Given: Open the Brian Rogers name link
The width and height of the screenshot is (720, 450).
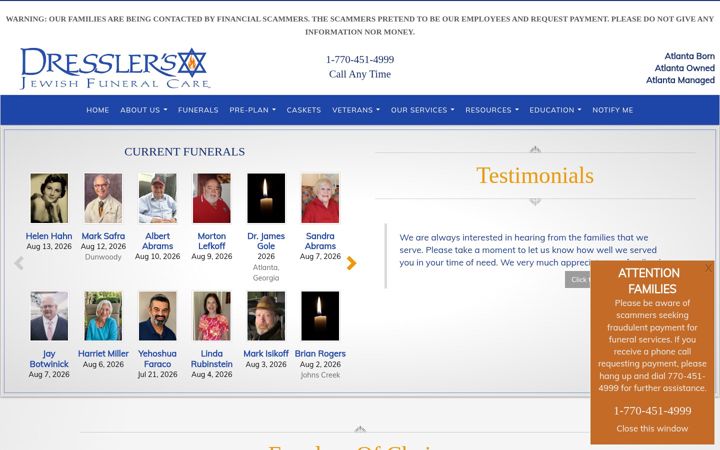Looking at the screenshot, I should point(320,354).
